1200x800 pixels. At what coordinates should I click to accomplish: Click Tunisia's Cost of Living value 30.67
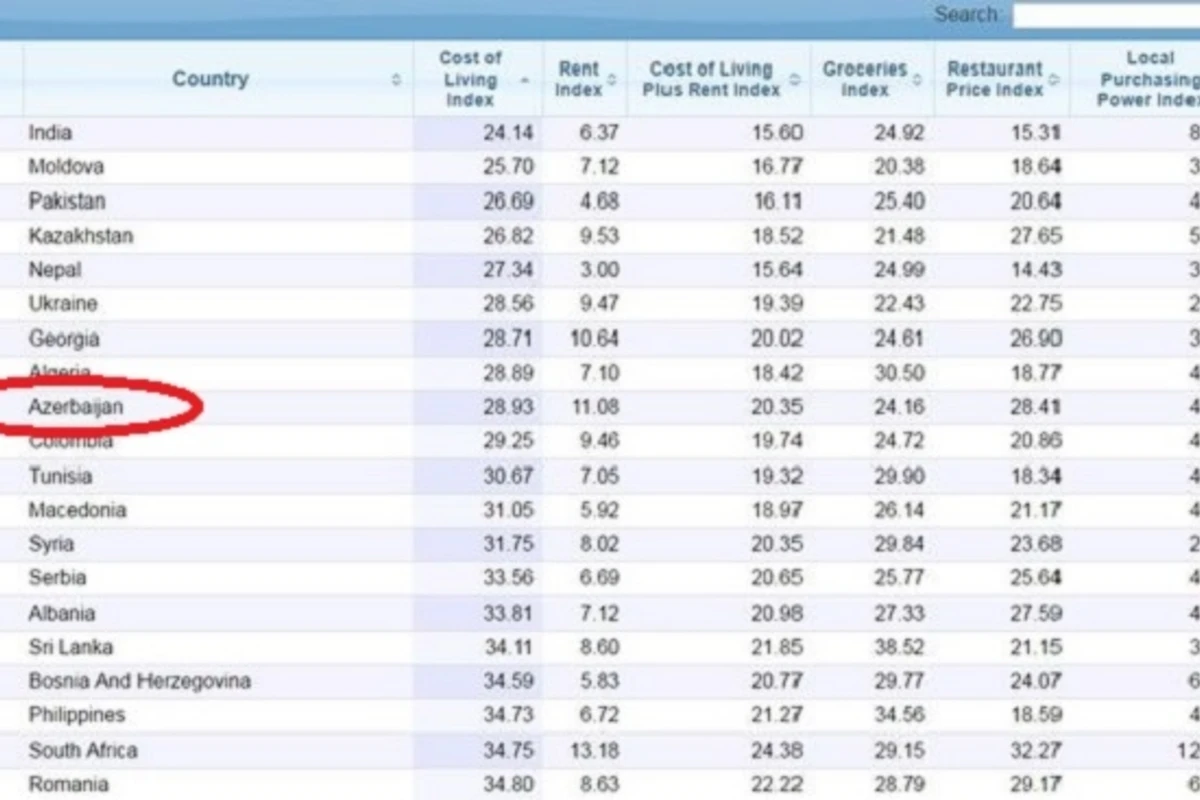pos(509,476)
